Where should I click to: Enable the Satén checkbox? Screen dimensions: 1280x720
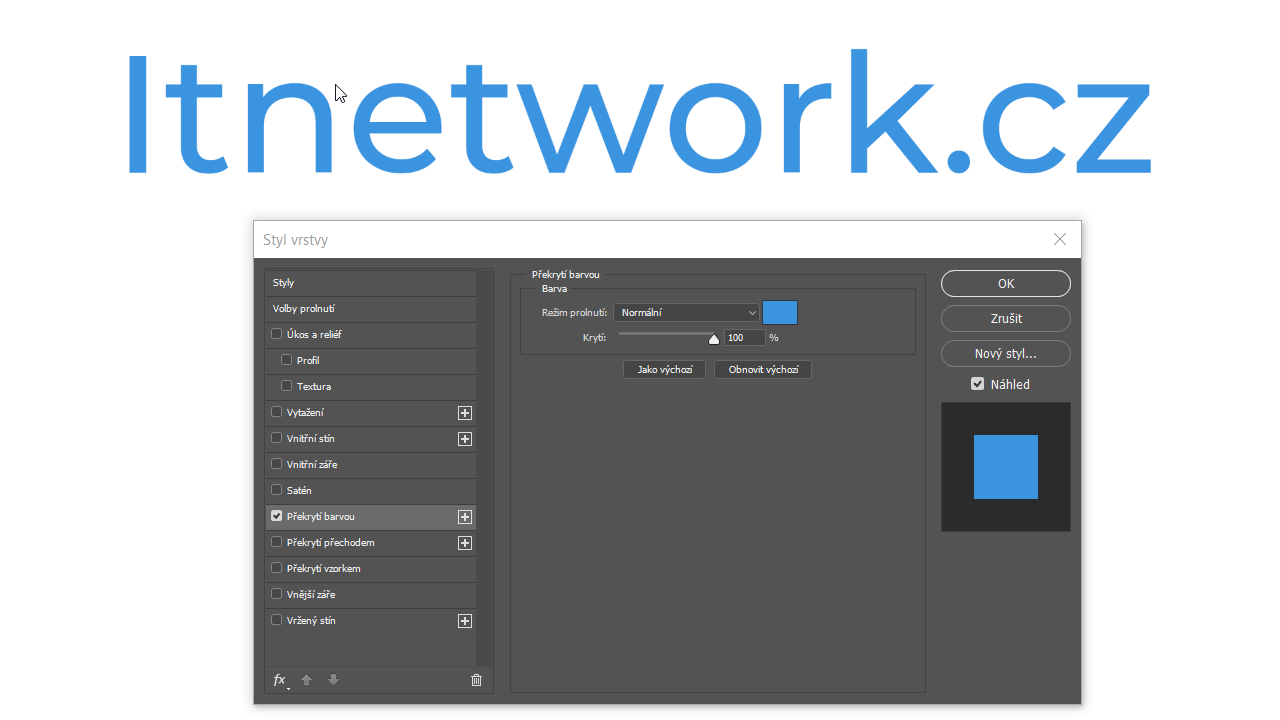coord(277,490)
